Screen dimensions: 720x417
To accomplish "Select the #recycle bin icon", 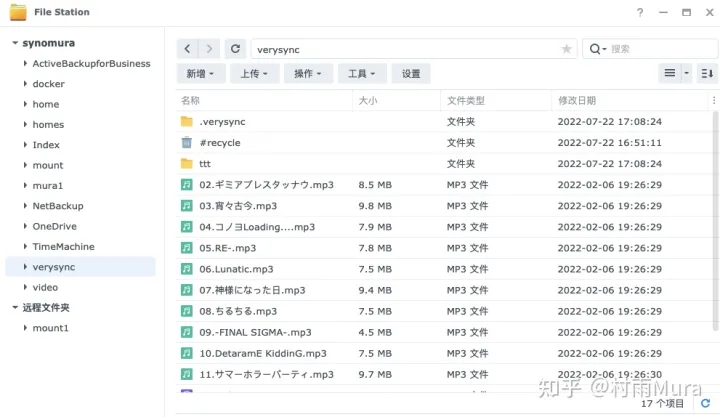I will click(x=186, y=142).
